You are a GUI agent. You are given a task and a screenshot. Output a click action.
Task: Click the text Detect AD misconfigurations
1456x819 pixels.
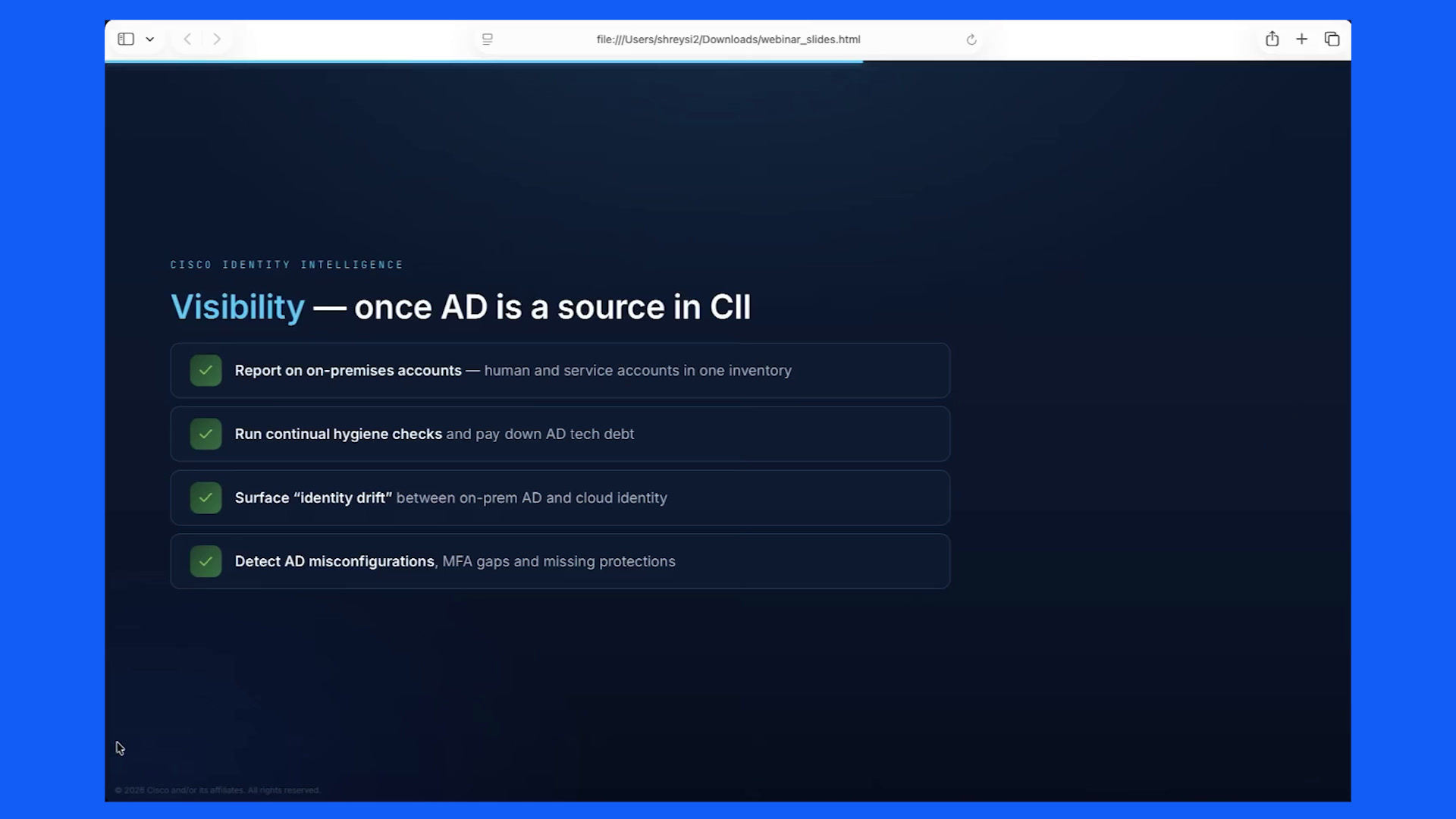[x=334, y=561]
